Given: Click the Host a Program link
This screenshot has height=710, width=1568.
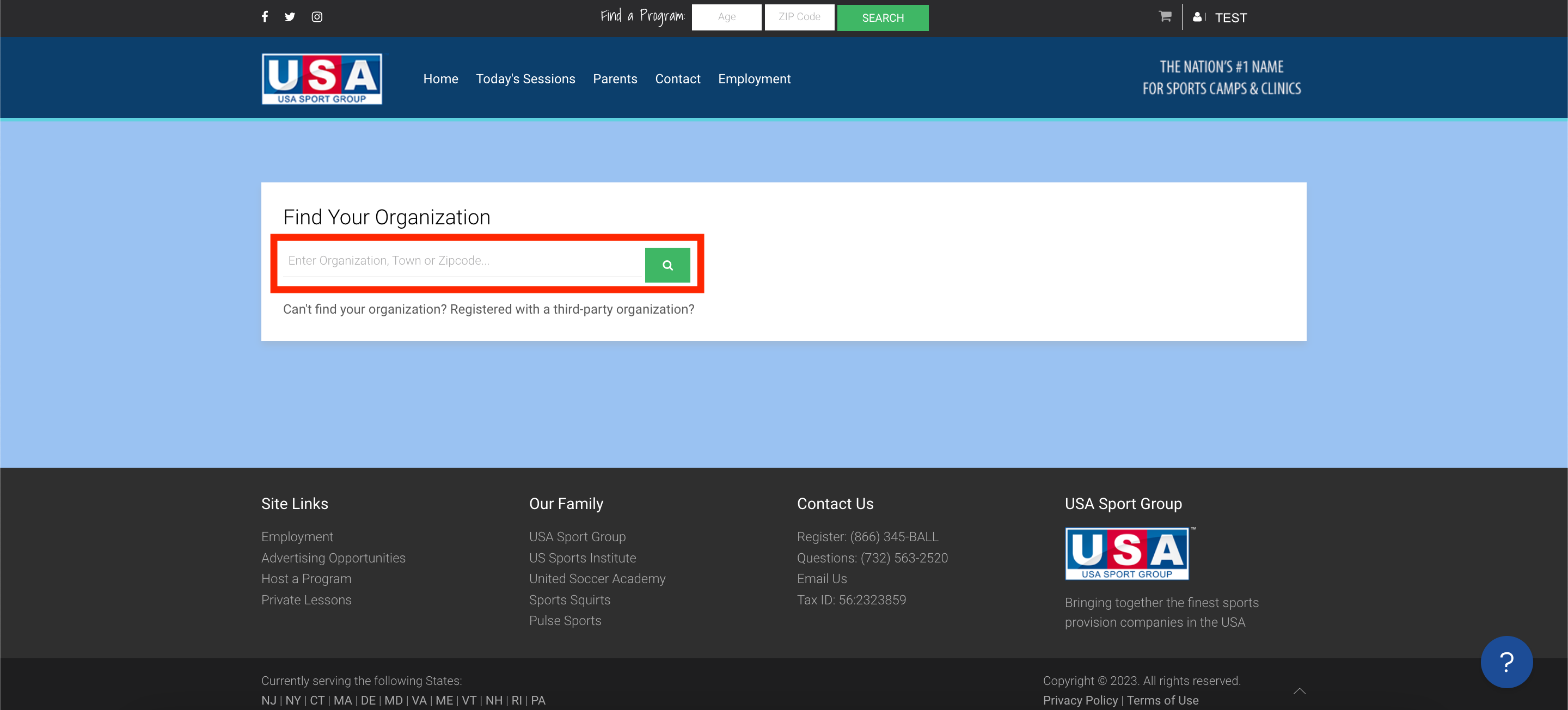Looking at the screenshot, I should 306,578.
